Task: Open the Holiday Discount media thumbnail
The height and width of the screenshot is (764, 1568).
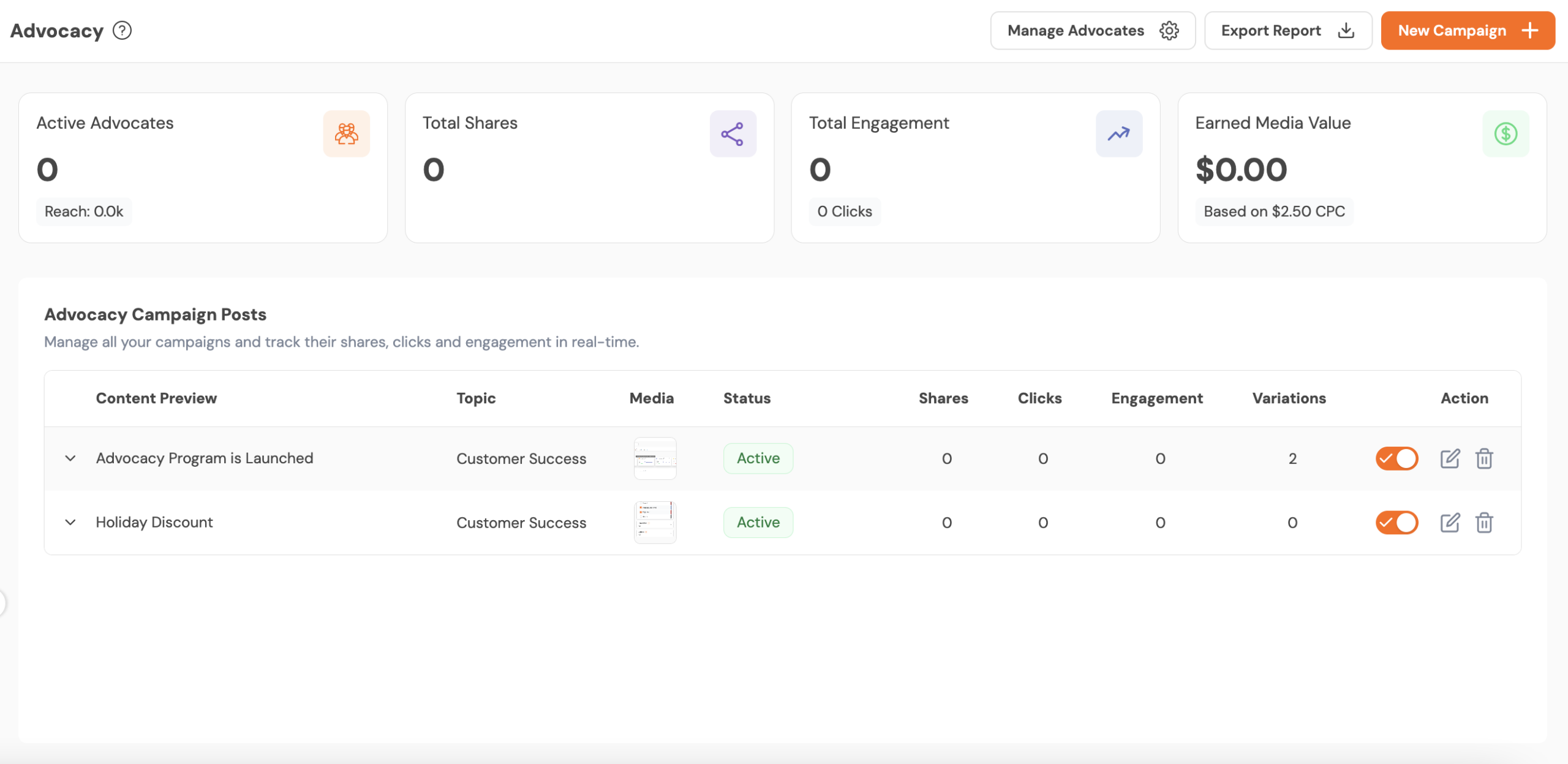Action: (655, 523)
